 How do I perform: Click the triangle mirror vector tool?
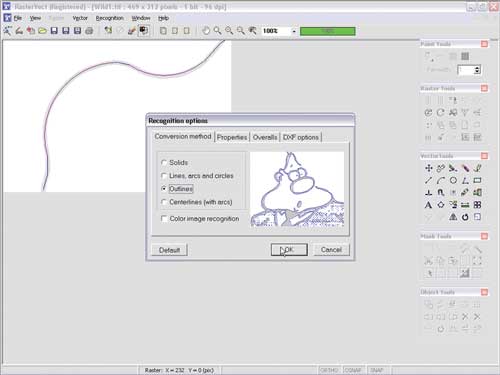453,217
